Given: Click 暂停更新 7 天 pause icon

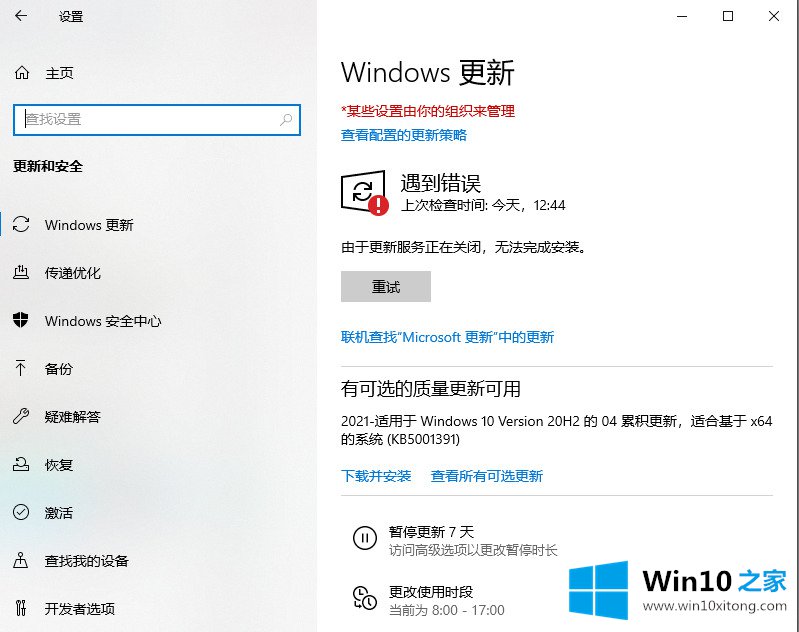Looking at the screenshot, I should click(x=365, y=538).
